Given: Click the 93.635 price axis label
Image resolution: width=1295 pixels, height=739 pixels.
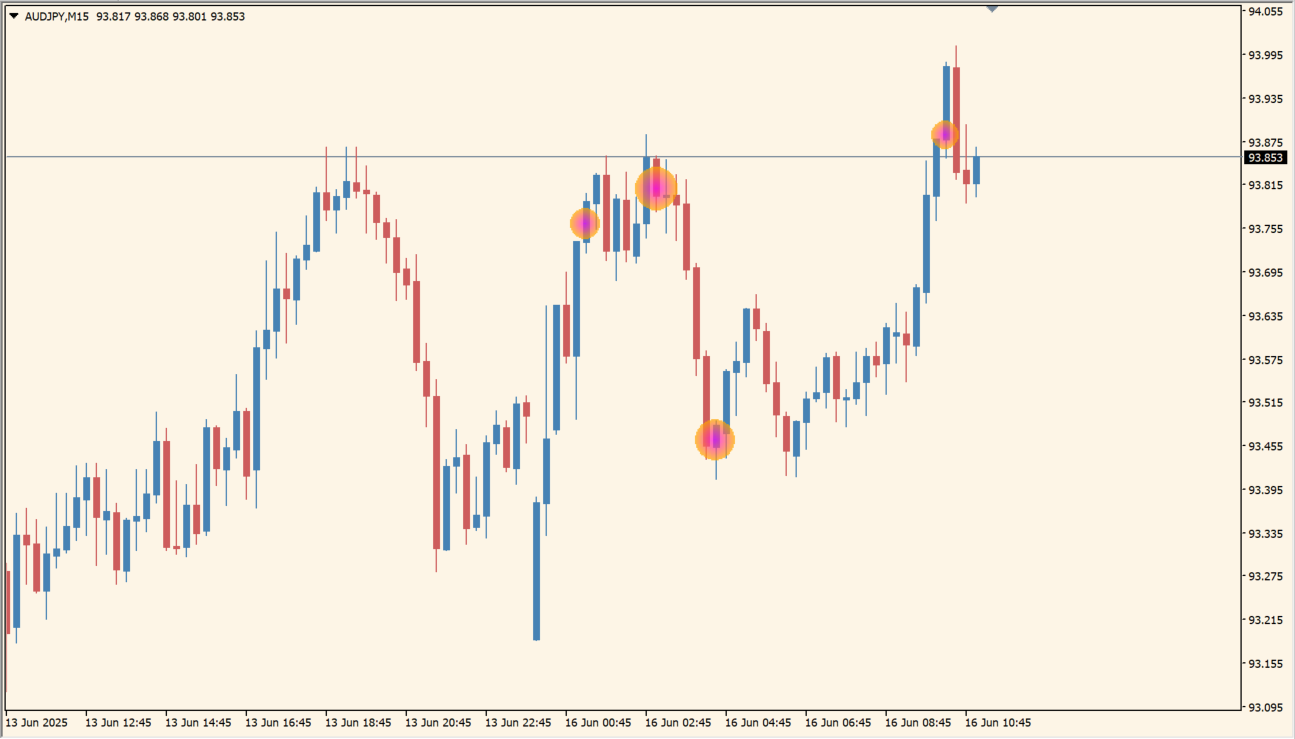Looking at the screenshot, I should point(1265,317).
